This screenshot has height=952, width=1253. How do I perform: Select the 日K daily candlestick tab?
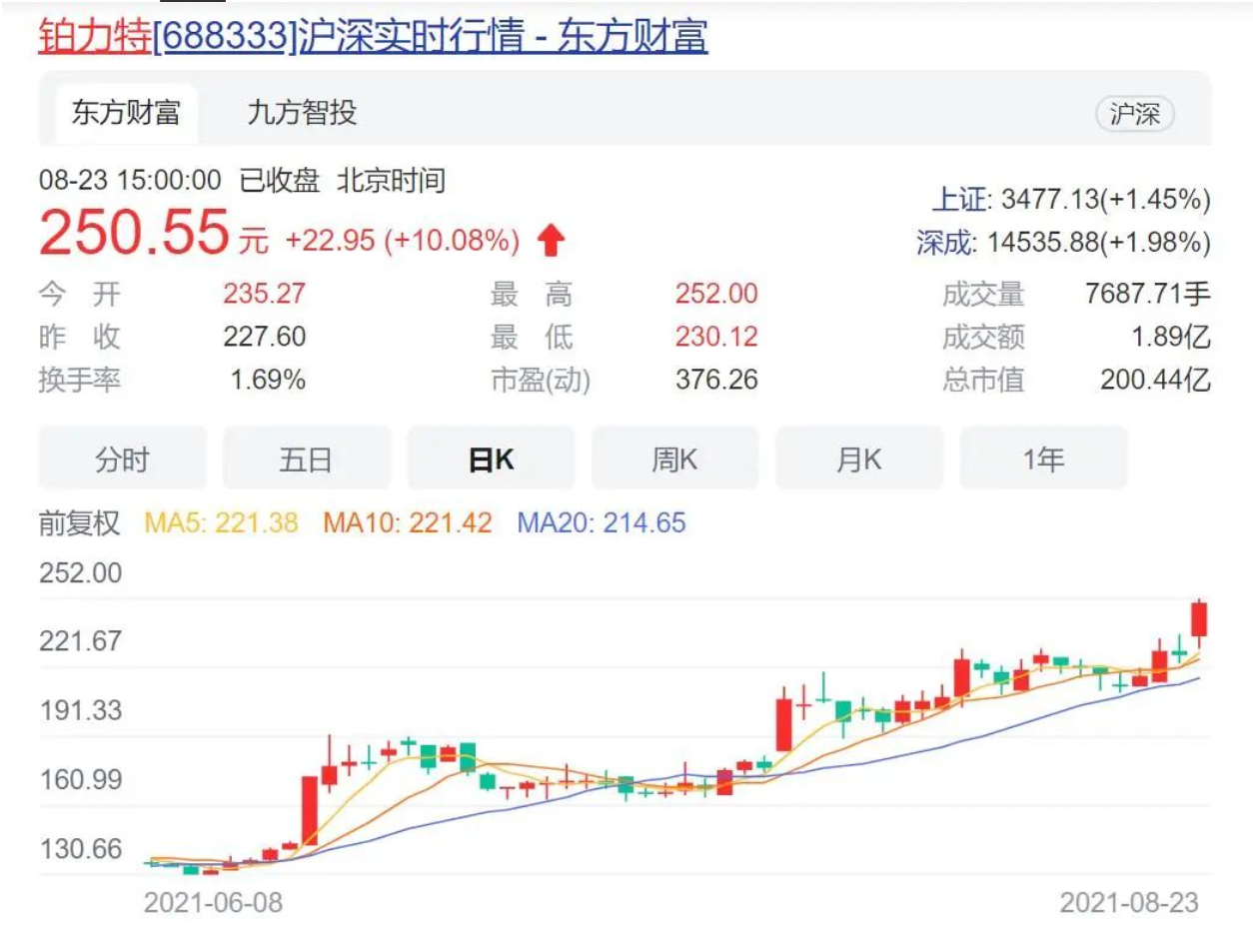(x=491, y=459)
